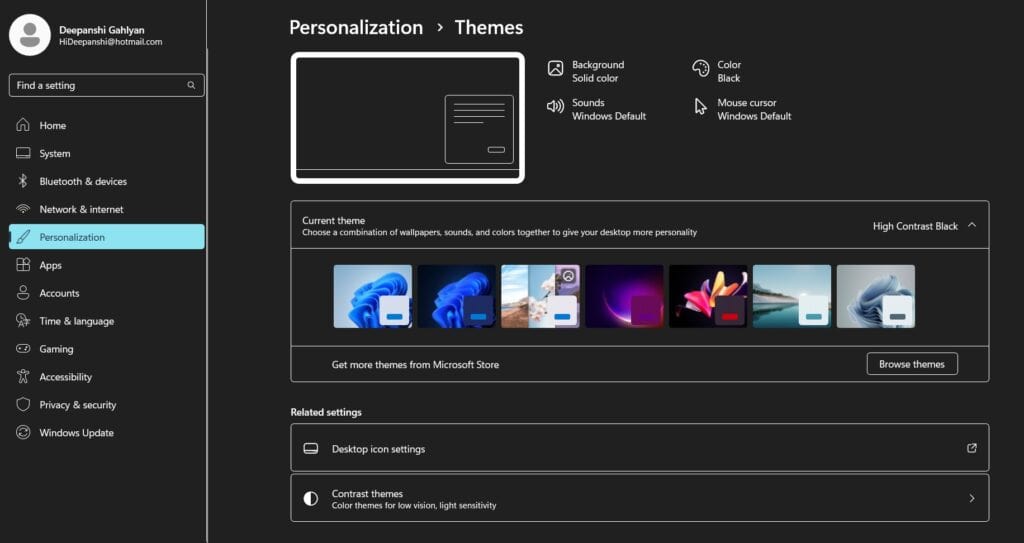Click the Background picture icon

point(555,68)
